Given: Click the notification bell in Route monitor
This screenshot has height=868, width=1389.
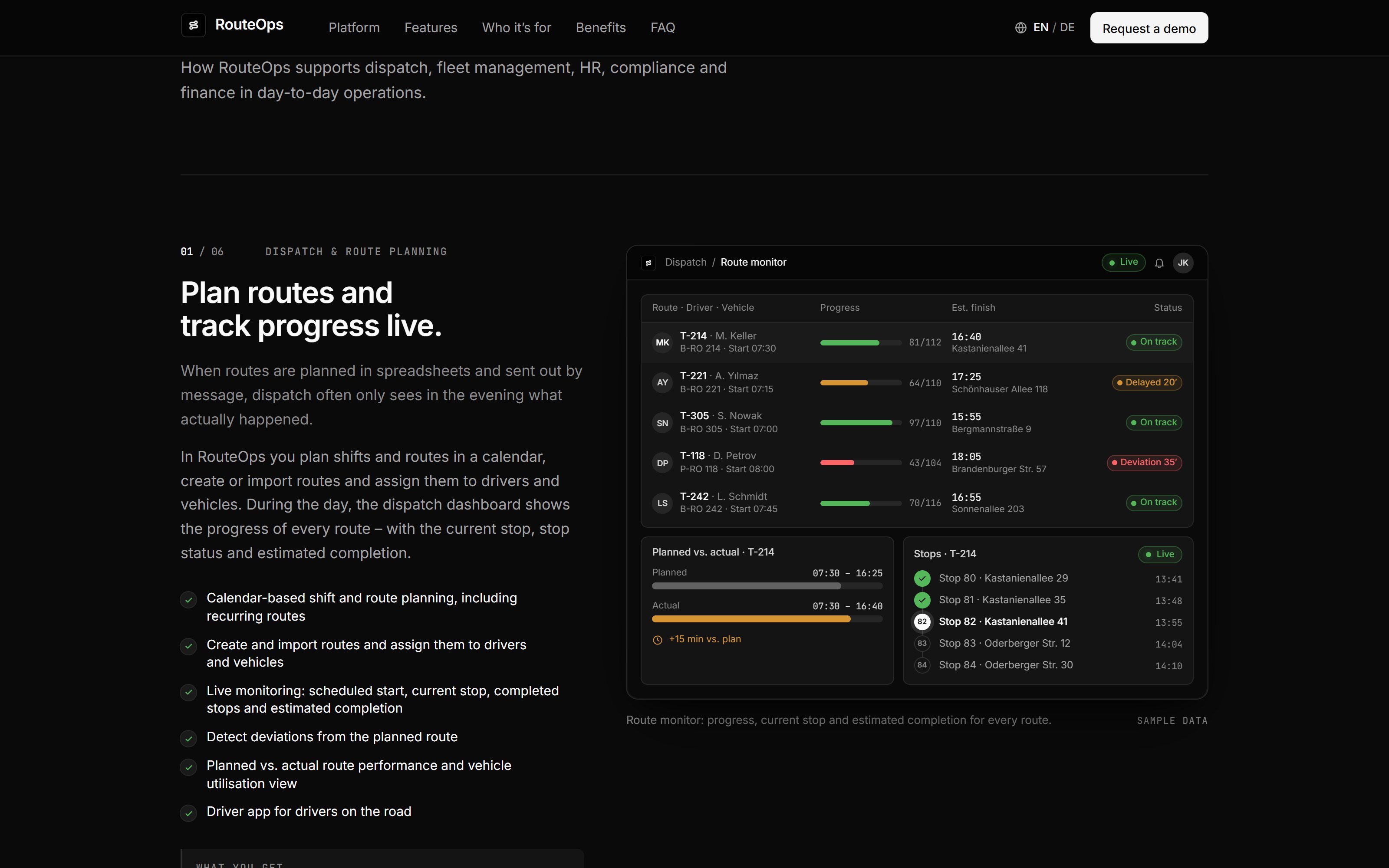Looking at the screenshot, I should click(1159, 263).
